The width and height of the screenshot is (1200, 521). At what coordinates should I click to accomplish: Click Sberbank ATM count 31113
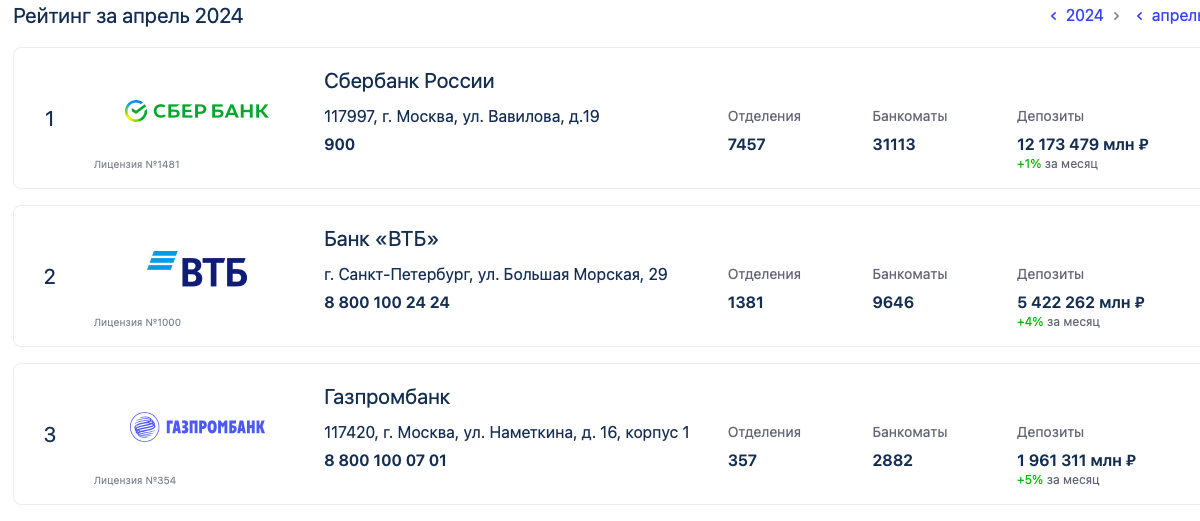(x=893, y=144)
